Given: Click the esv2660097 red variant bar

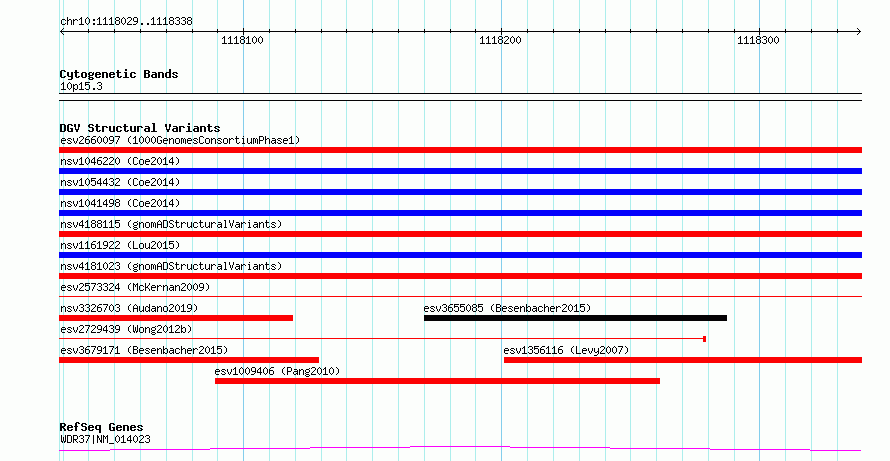Looking at the screenshot, I should pyautogui.click(x=460, y=150).
